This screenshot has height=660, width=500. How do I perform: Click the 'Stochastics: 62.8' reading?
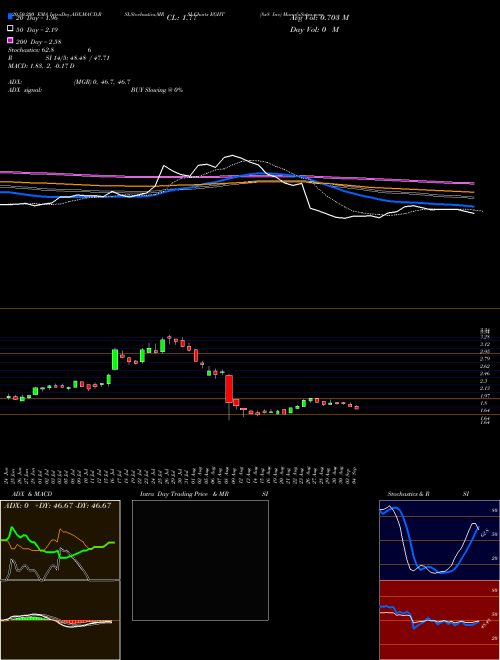pyautogui.click(x=31, y=50)
